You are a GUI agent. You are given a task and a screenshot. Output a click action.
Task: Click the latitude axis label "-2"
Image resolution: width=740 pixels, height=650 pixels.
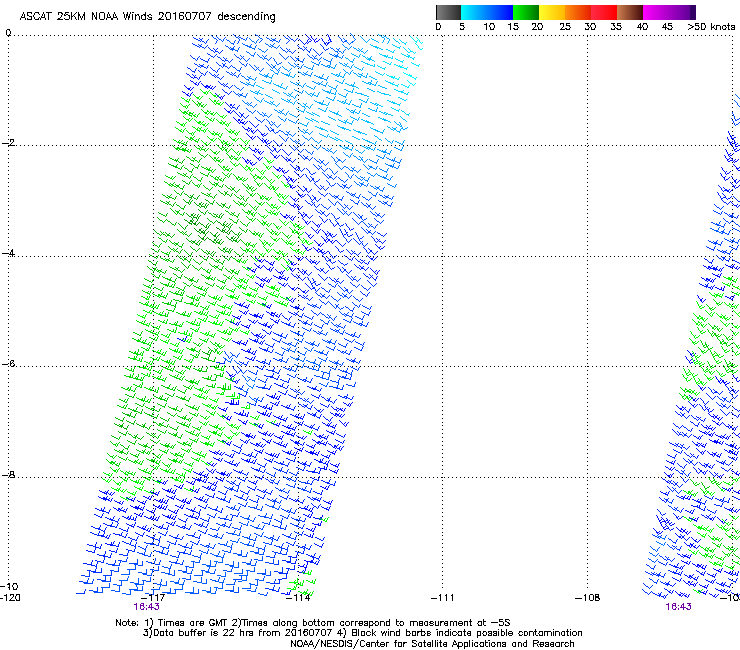[8, 143]
